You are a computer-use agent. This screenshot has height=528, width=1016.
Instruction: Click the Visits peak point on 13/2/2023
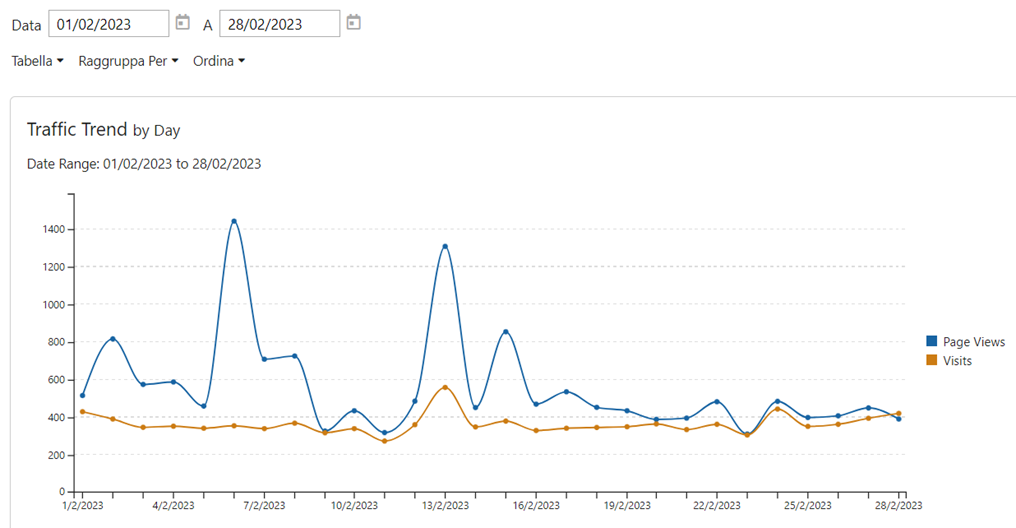pyautogui.click(x=445, y=387)
